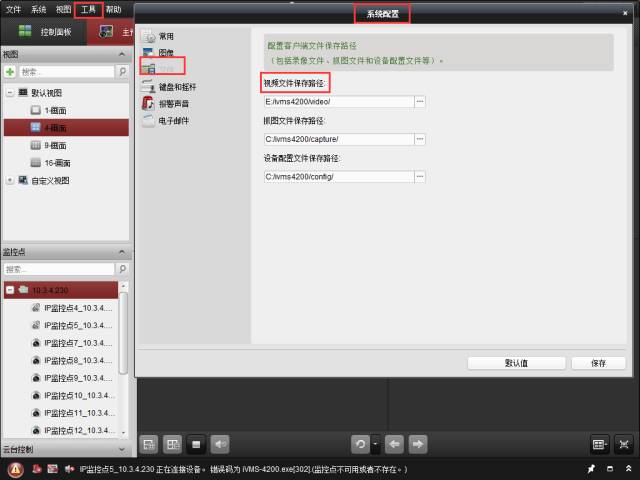Click the full screen icon

point(623,444)
